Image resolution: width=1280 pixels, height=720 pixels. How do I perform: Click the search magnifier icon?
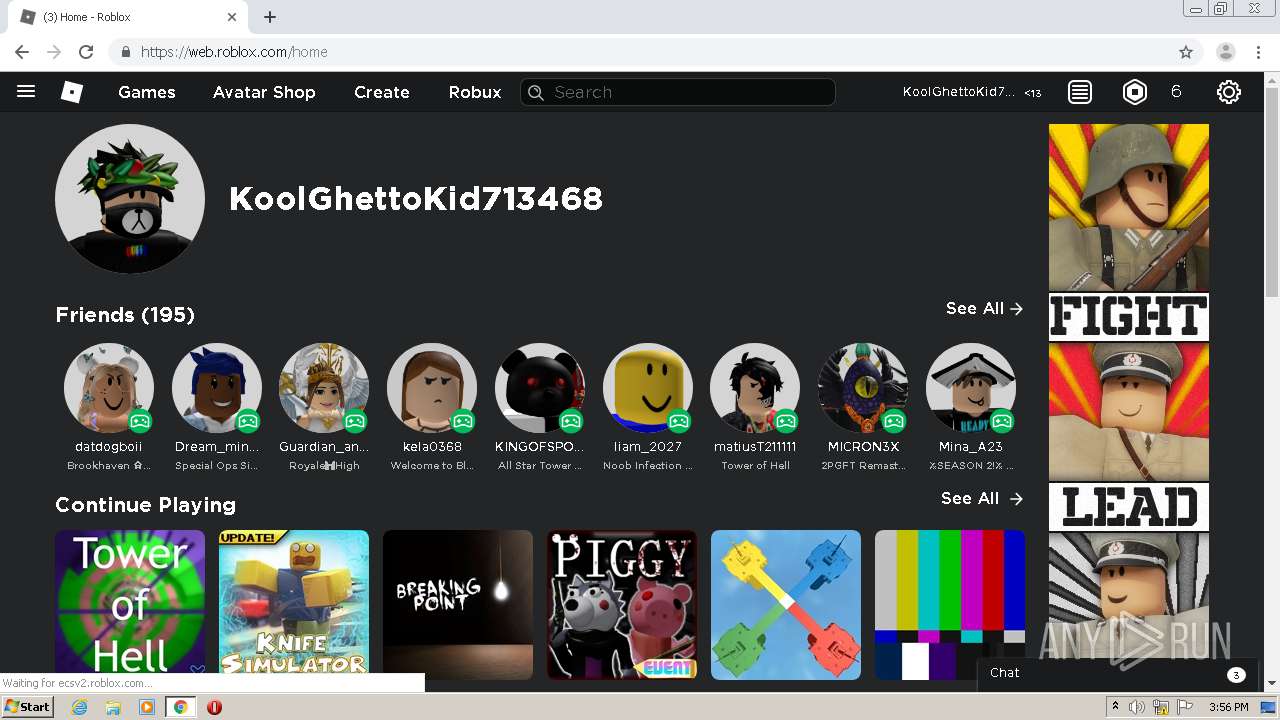[x=536, y=92]
